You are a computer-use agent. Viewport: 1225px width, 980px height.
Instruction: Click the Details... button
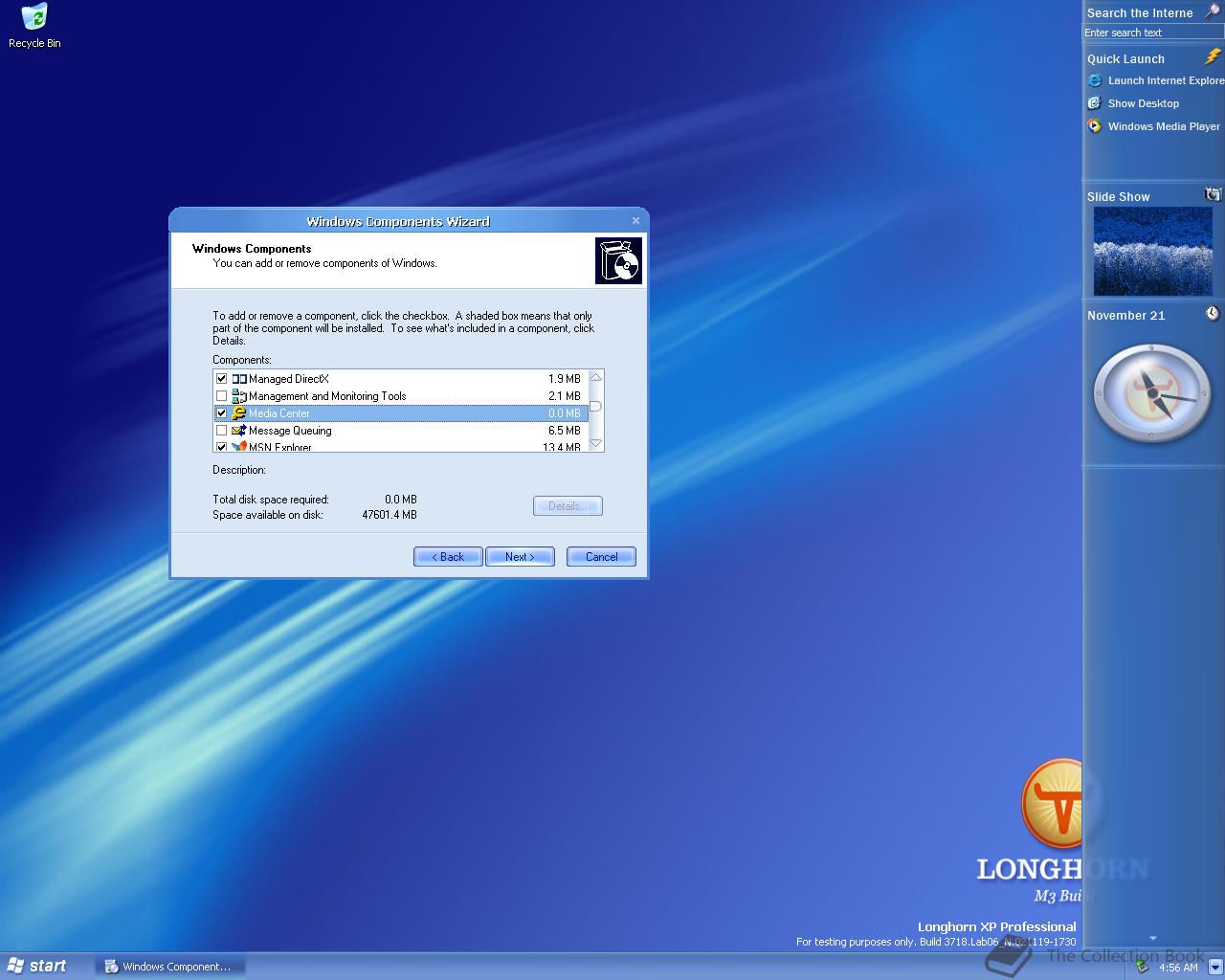[568, 506]
